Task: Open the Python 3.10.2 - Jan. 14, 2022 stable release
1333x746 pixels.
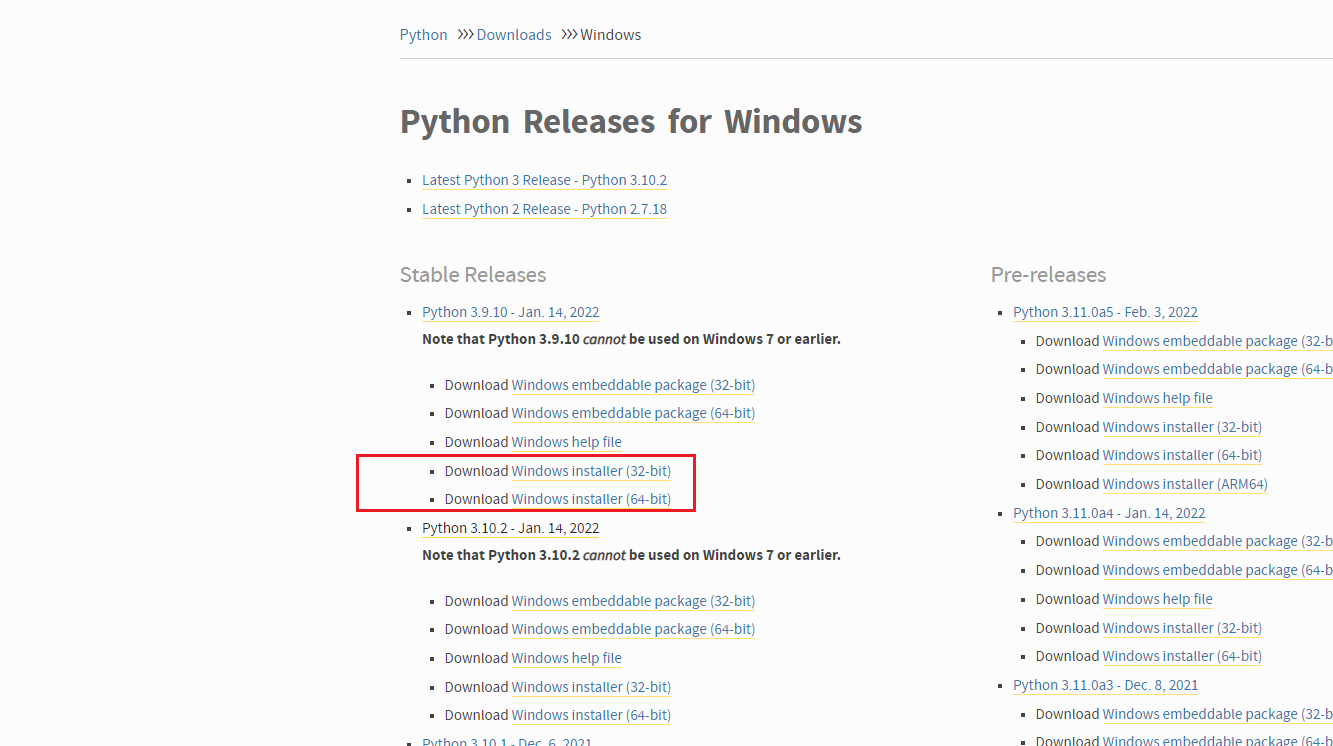Action: 511,528
